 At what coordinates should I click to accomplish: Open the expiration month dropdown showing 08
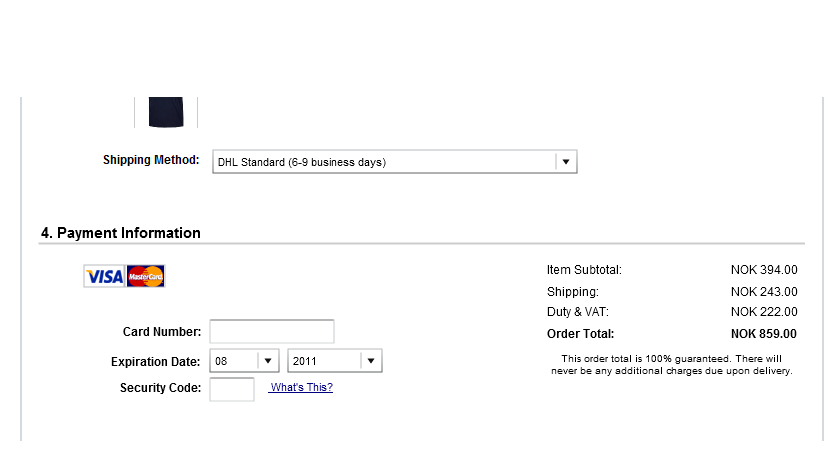(x=244, y=361)
